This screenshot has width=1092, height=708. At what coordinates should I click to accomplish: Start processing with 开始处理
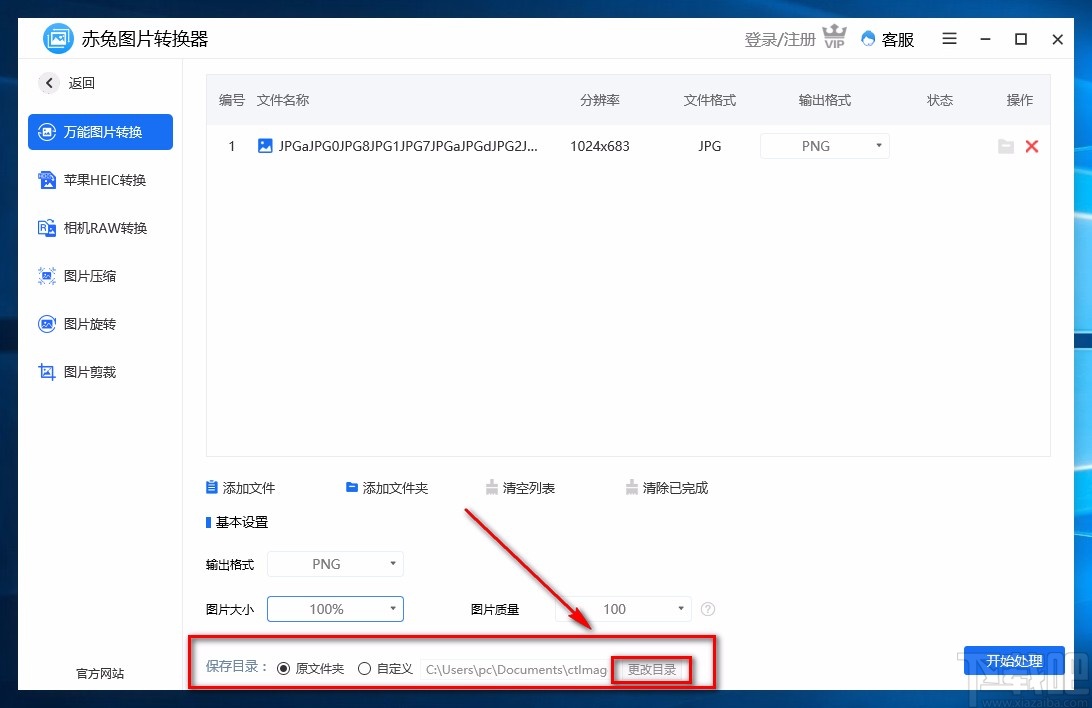(x=1014, y=661)
